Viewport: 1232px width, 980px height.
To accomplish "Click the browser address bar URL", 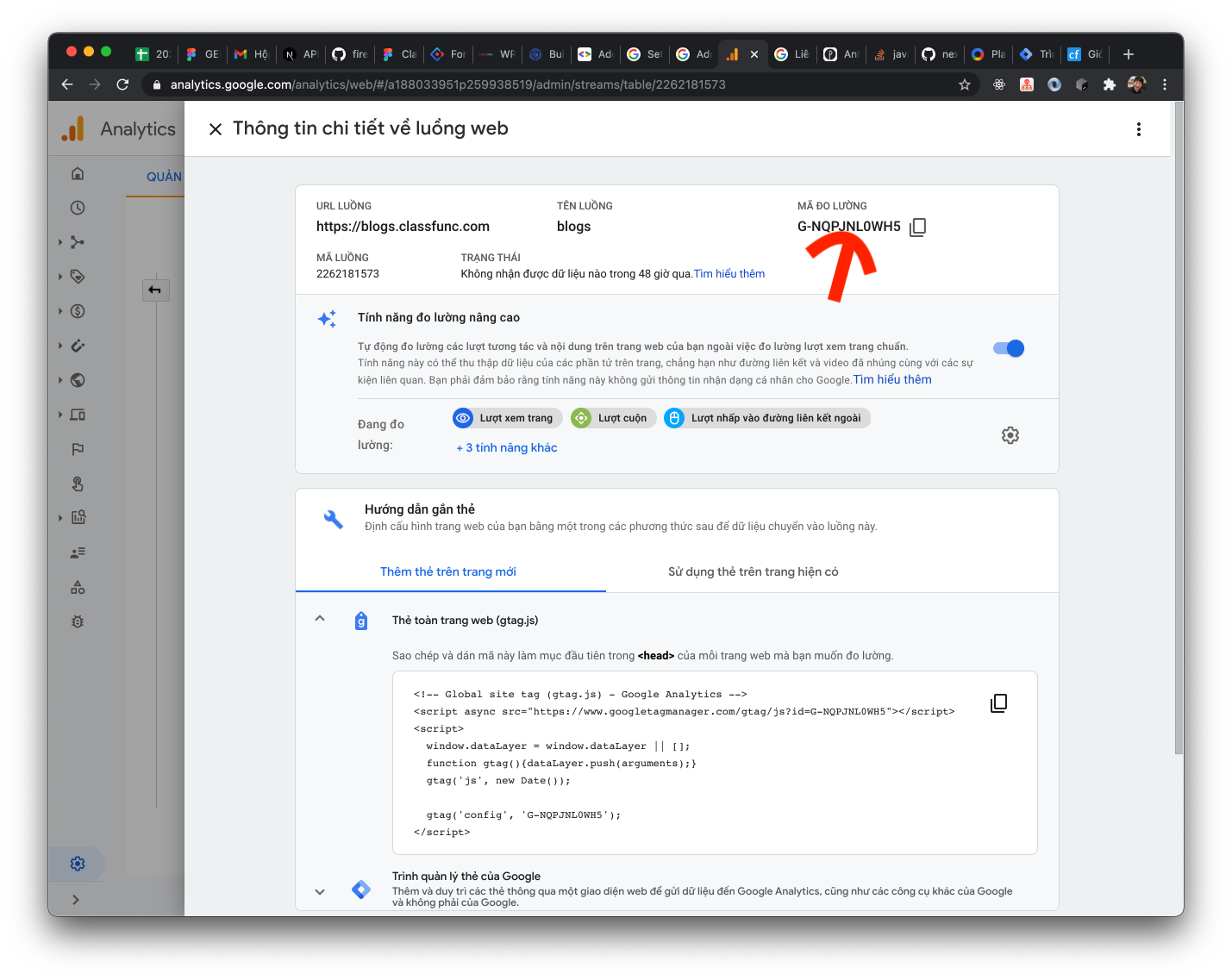I will 448,84.
